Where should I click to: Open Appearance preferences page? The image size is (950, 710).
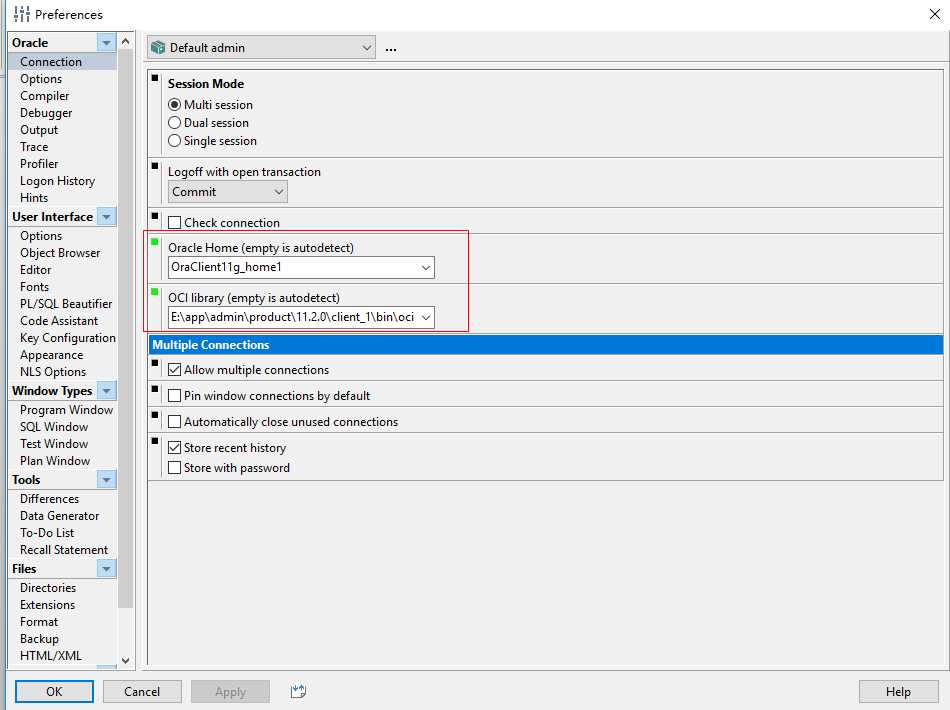coord(51,354)
